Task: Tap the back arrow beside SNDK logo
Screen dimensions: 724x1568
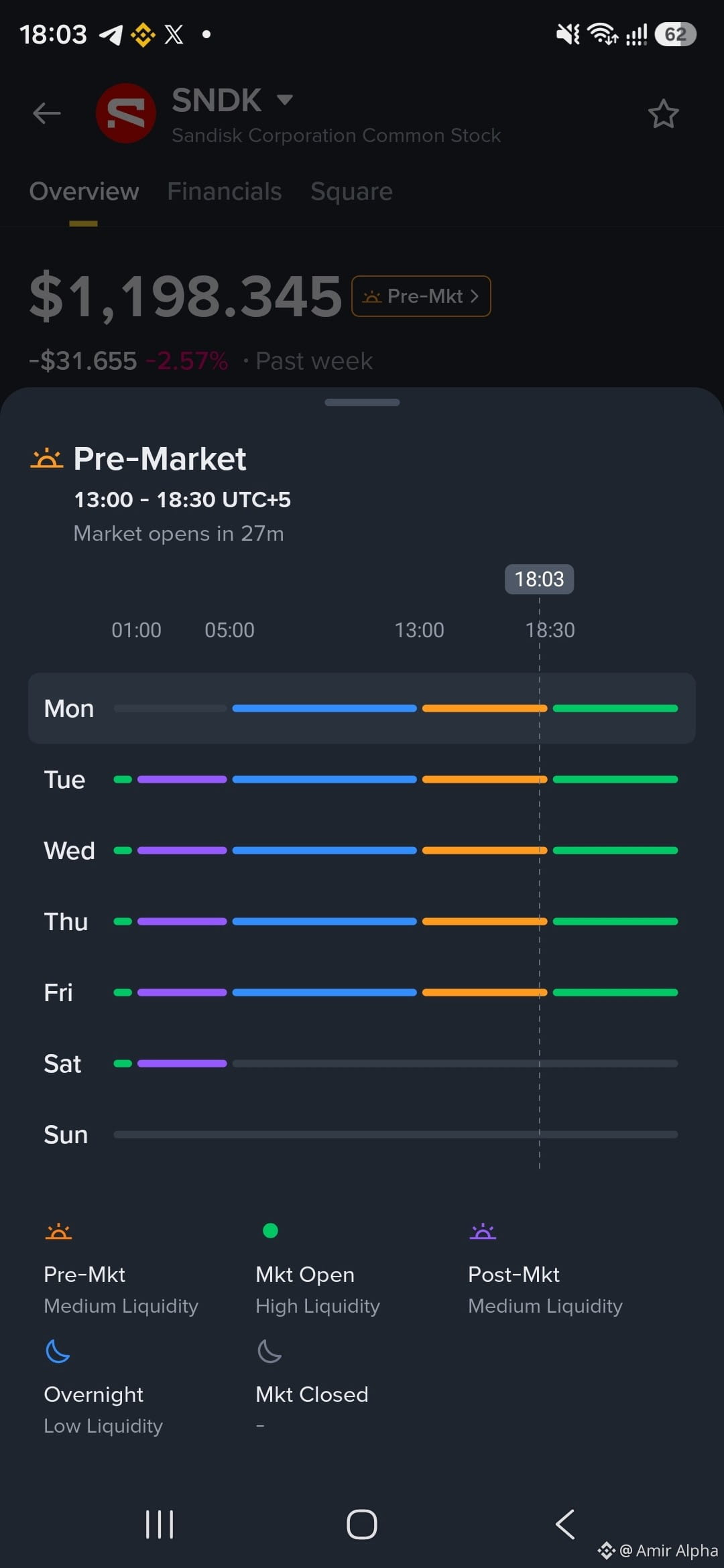Action: point(47,113)
